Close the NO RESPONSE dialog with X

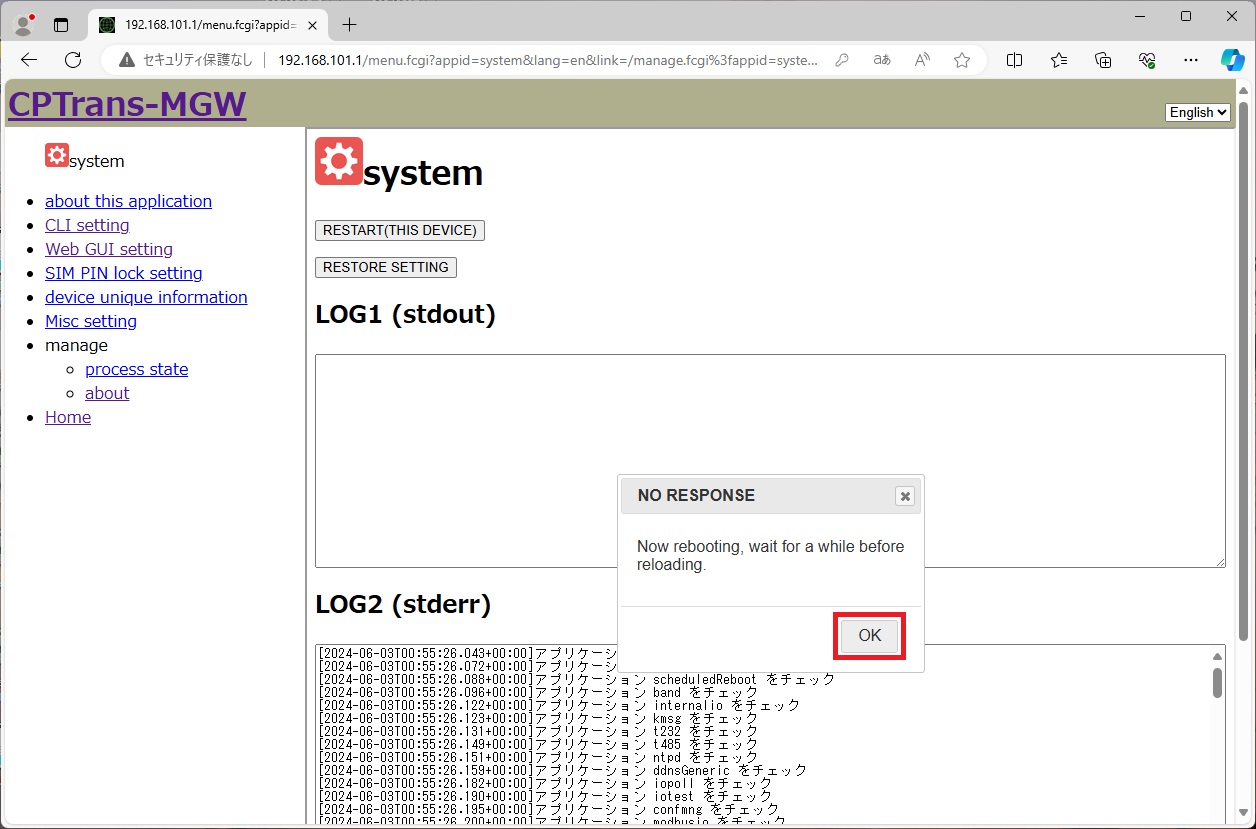pyautogui.click(x=904, y=496)
